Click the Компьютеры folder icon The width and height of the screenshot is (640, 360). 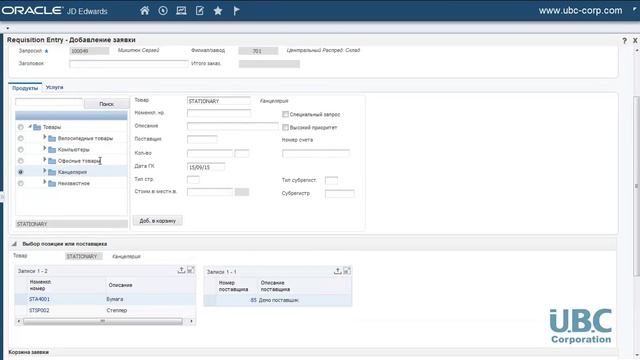[52, 150]
